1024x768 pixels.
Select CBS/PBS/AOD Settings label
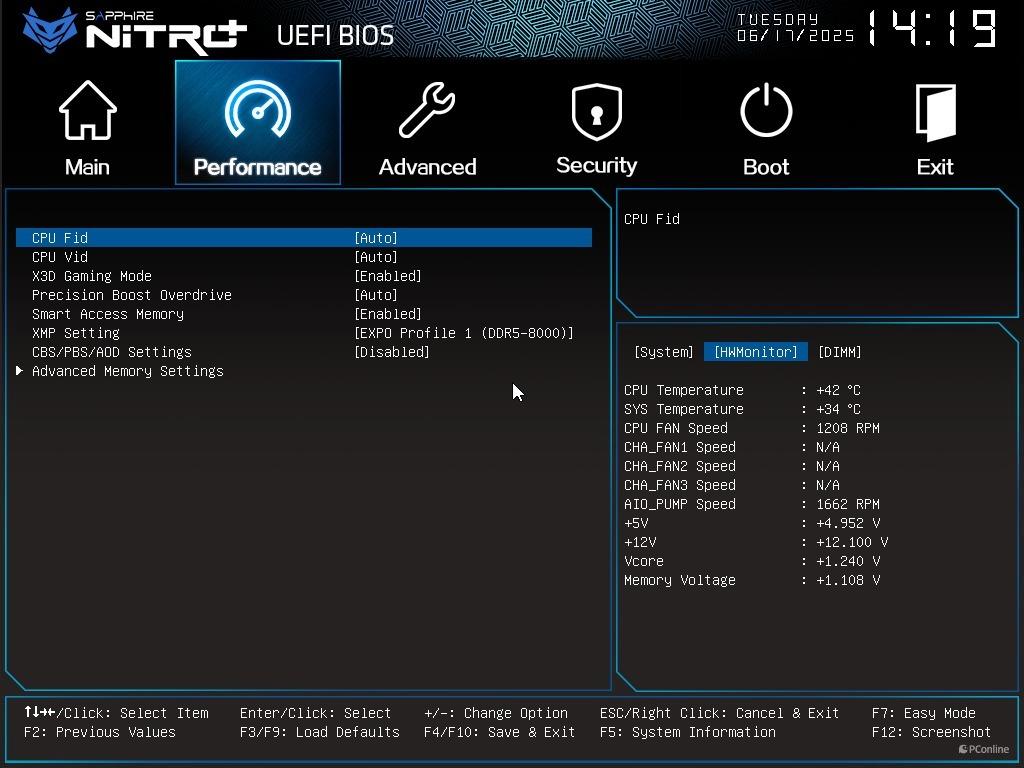112,352
